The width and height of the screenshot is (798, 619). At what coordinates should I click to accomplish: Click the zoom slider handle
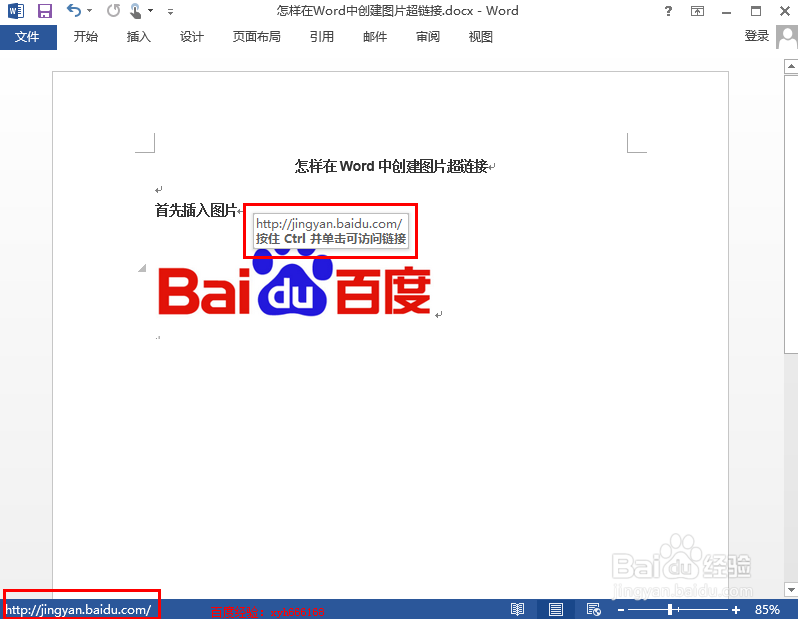(x=670, y=609)
